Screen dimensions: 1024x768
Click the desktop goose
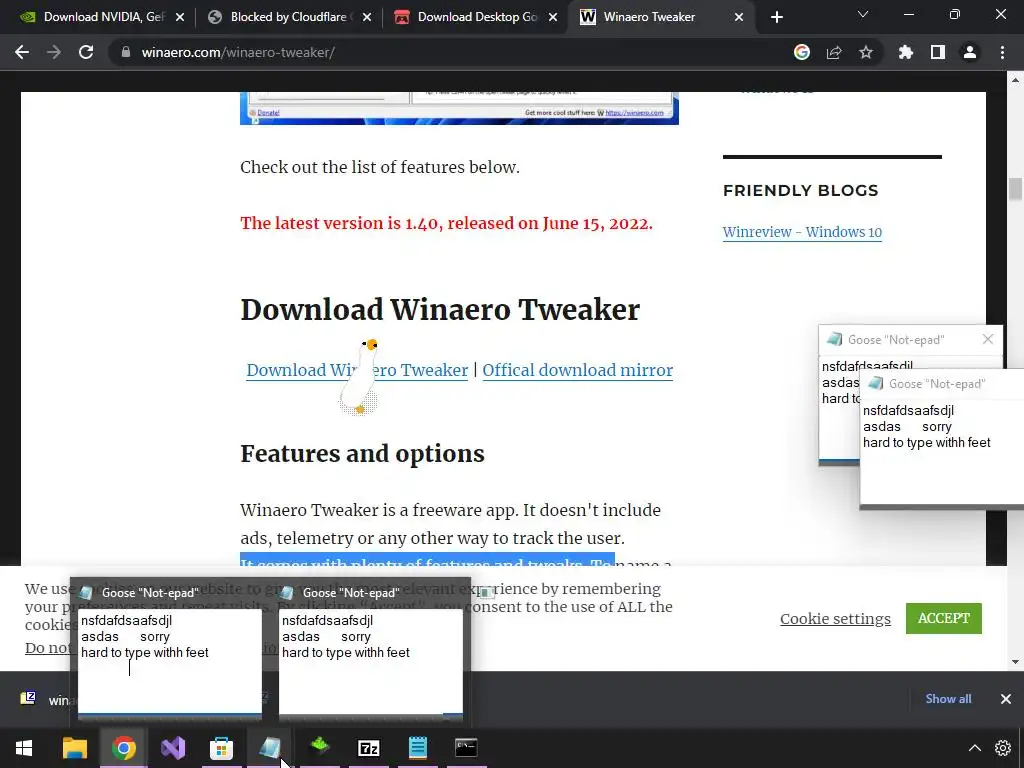[360, 377]
